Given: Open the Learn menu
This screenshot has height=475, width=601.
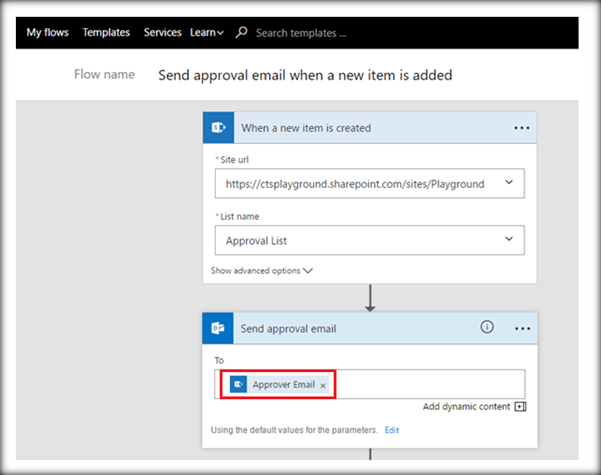Looking at the screenshot, I should click(x=207, y=32).
